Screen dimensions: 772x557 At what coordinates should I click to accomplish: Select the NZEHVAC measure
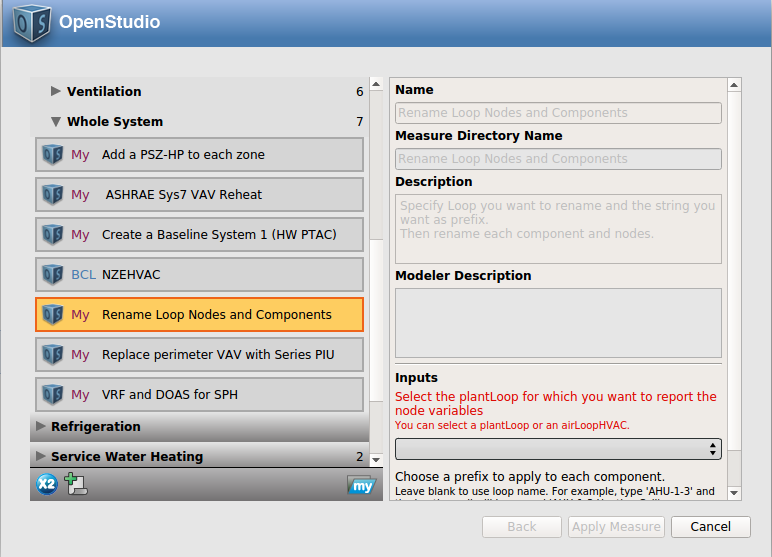(199, 275)
